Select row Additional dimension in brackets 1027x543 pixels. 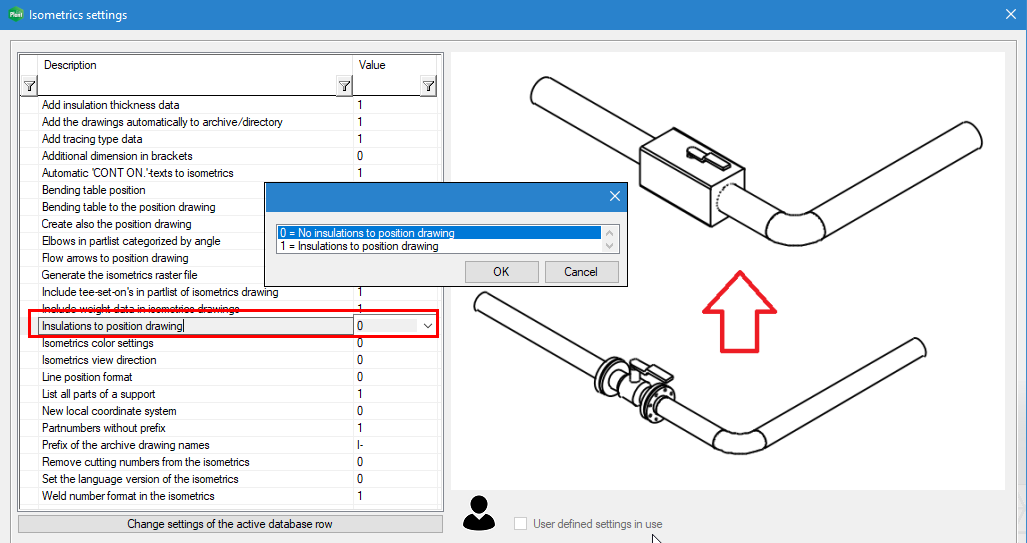(x=229, y=156)
